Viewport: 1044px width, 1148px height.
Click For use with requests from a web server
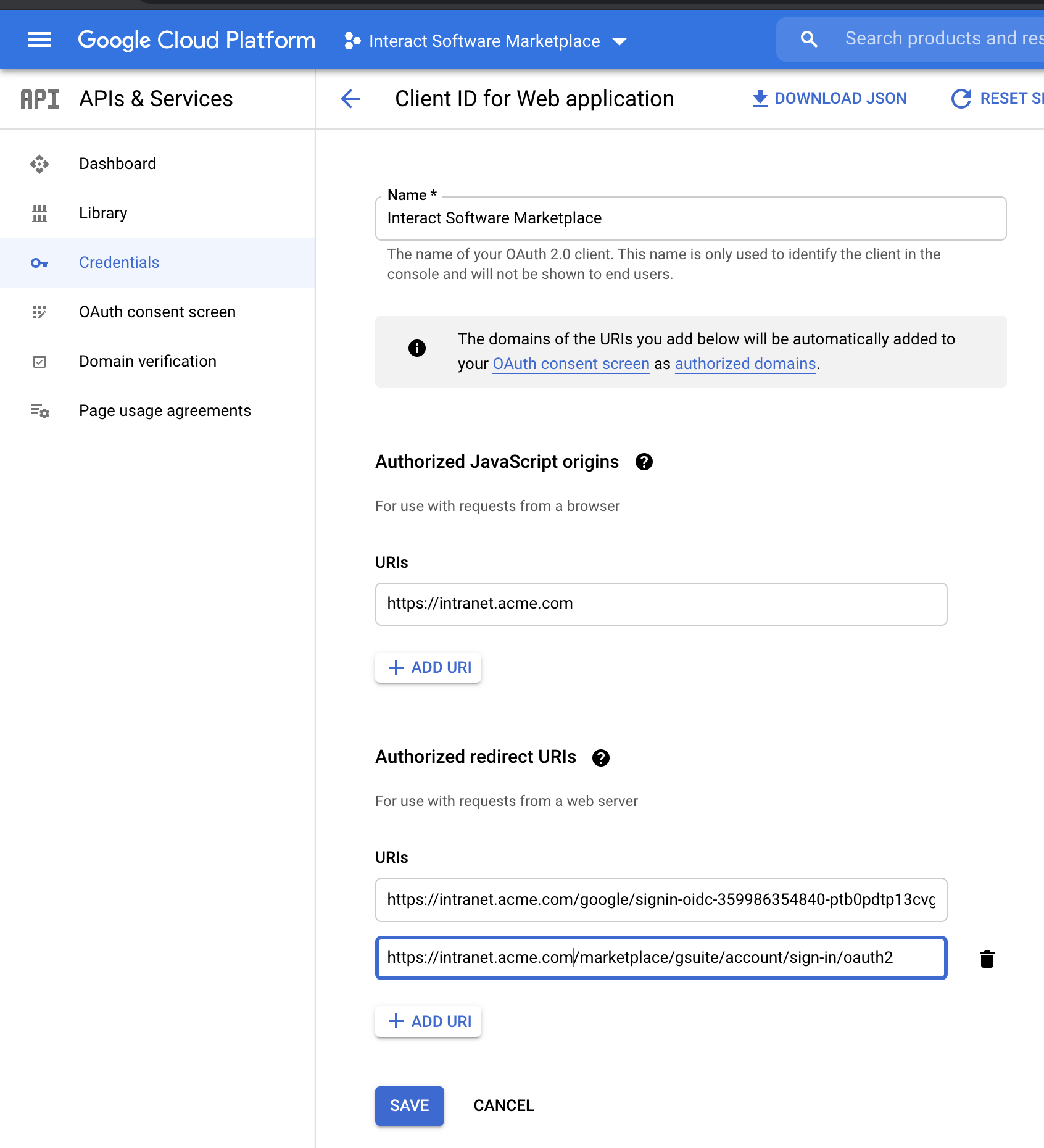point(507,801)
